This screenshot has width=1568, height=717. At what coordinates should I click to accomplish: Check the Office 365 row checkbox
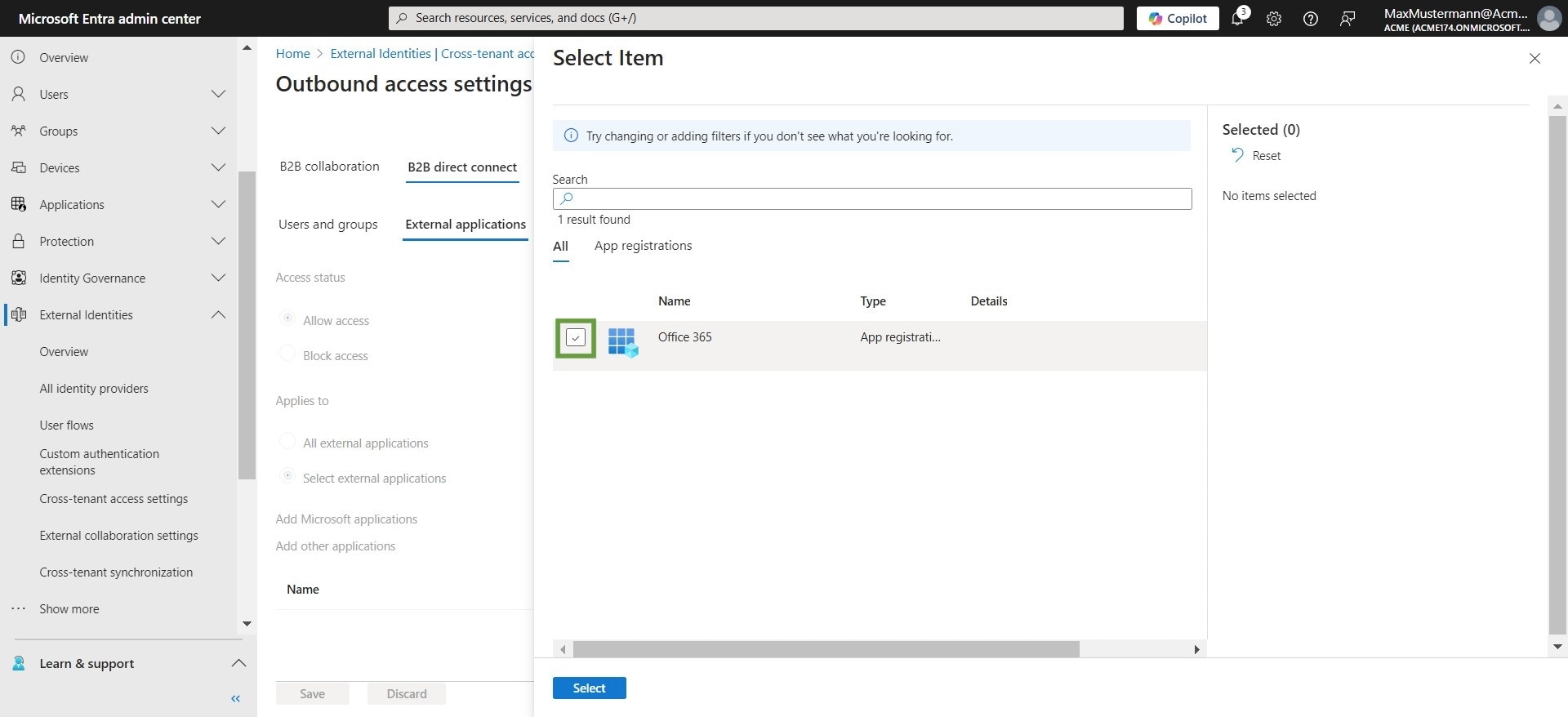click(x=576, y=337)
